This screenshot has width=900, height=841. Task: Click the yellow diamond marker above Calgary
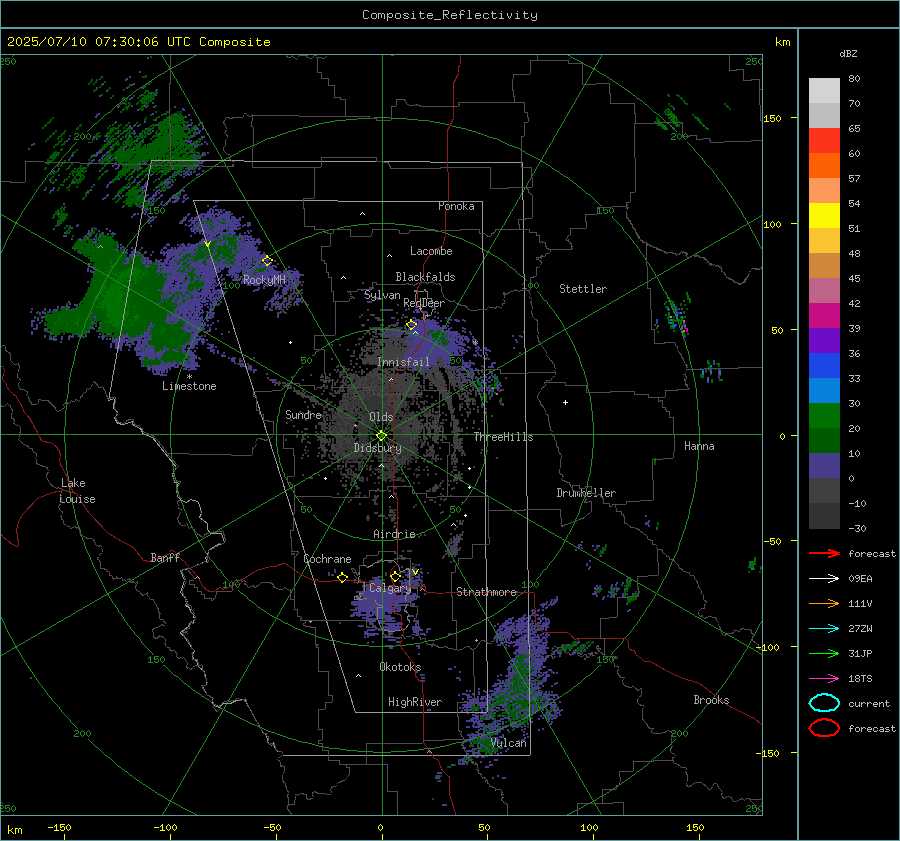395,576
